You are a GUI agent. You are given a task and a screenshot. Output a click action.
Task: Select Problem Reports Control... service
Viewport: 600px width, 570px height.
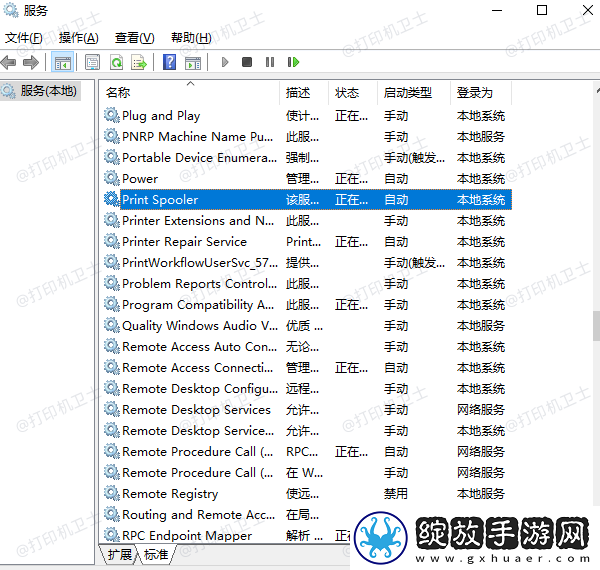(307, 283)
